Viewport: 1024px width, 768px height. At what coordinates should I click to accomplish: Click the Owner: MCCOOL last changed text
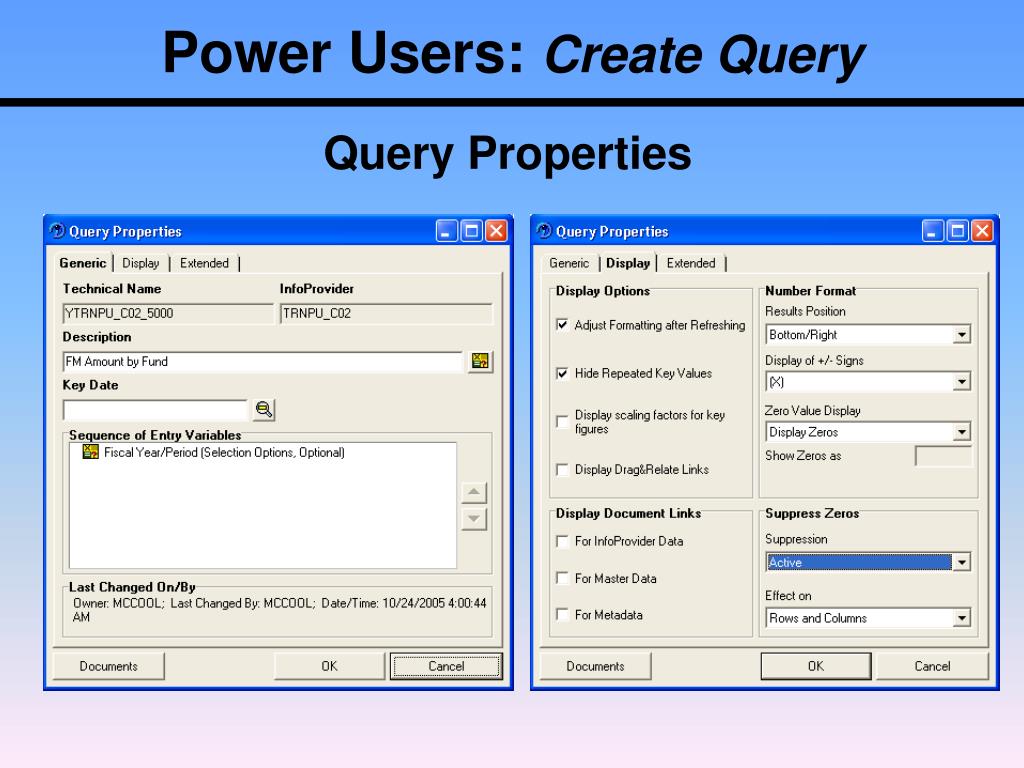pyautogui.click(x=280, y=610)
